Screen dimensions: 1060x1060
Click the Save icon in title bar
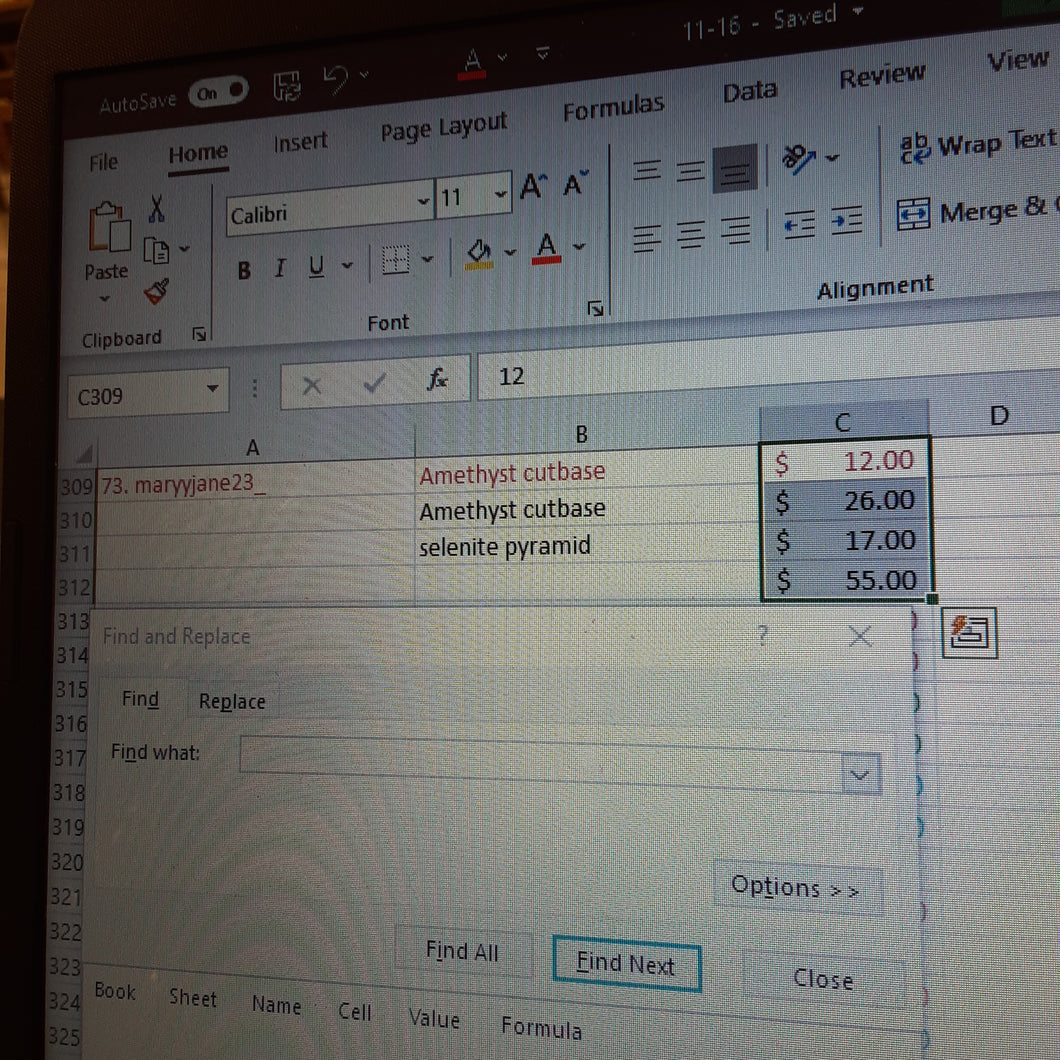287,86
